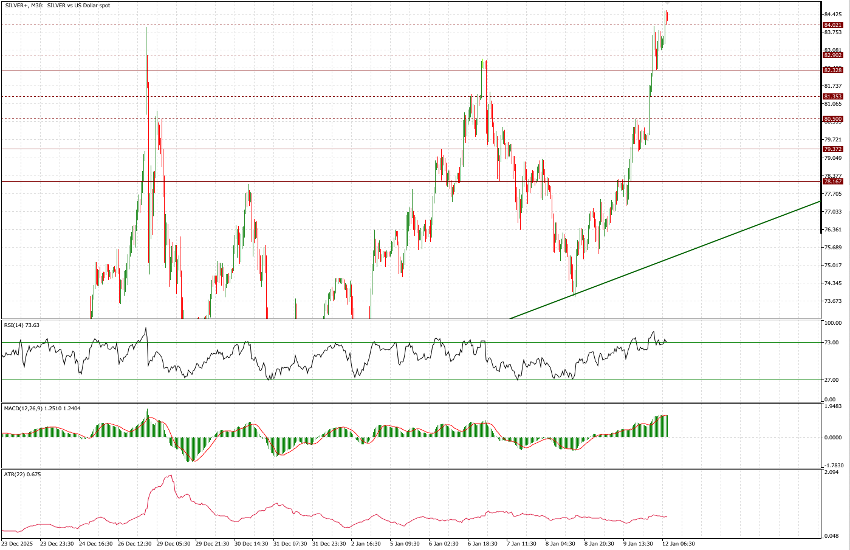Select the 79.372 price level tag
Screen dimensions: 850x550
click(x=830, y=149)
